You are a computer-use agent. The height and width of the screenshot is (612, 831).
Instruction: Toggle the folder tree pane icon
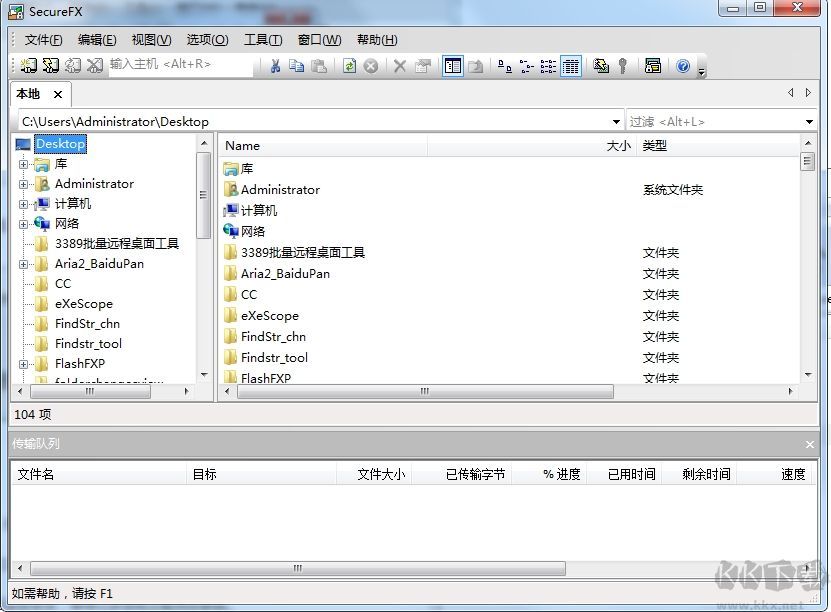tap(453, 66)
